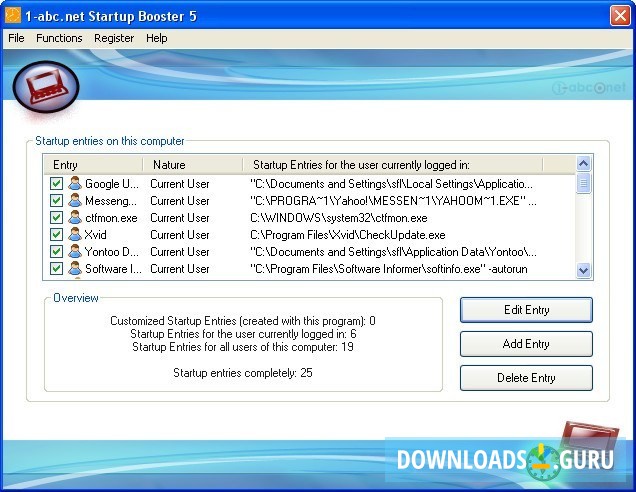Viewport: 636px width, 492px height.
Task: Open the Functions menu
Action: pyautogui.click(x=59, y=38)
